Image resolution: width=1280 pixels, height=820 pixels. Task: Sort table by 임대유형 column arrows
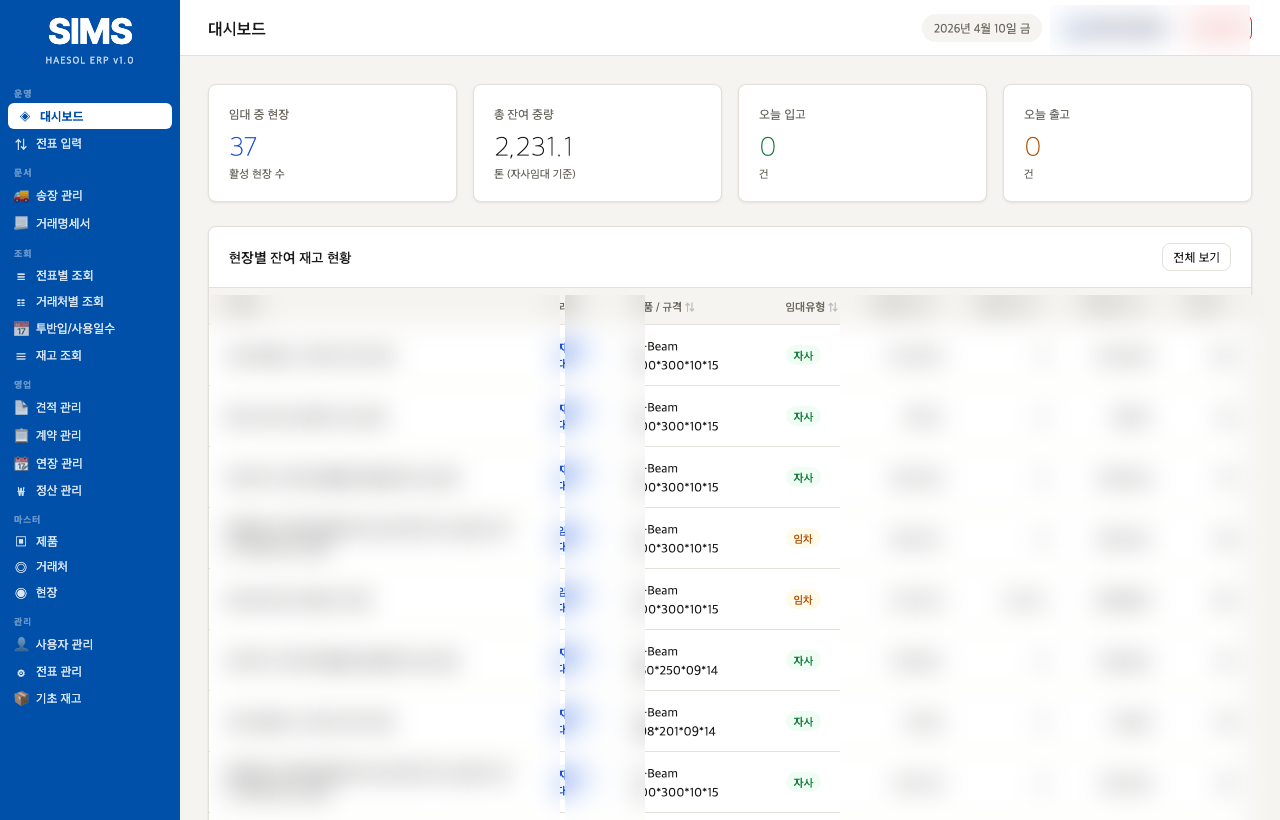833,307
